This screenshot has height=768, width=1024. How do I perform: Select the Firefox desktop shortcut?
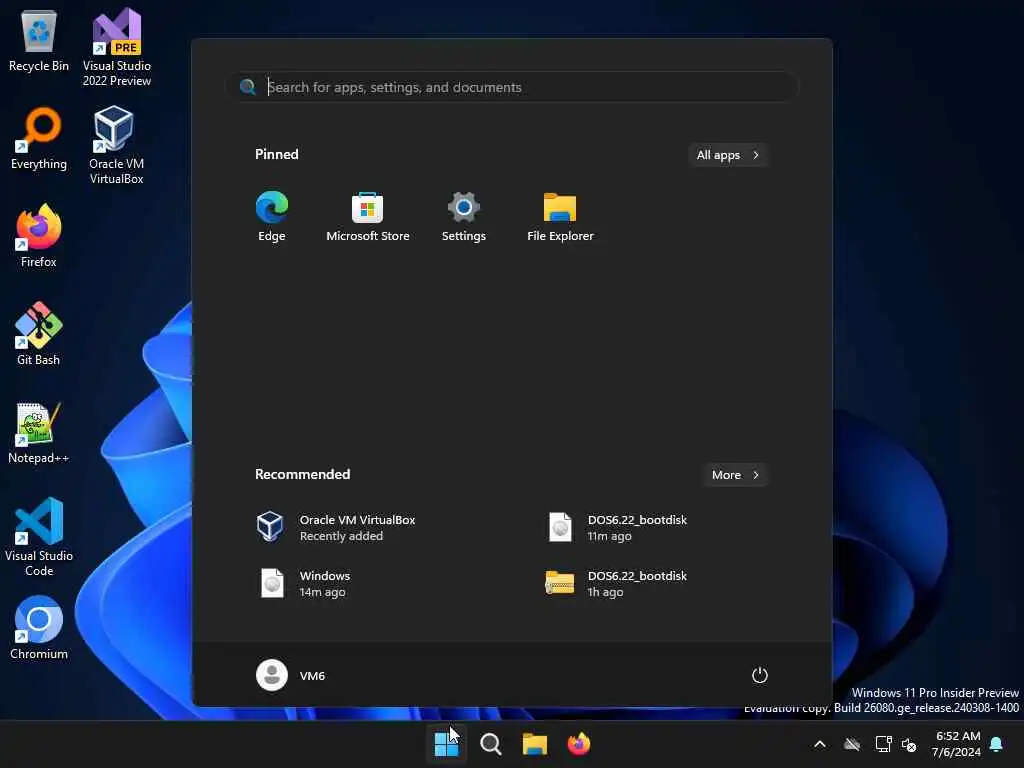pyautogui.click(x=39, y=236)
